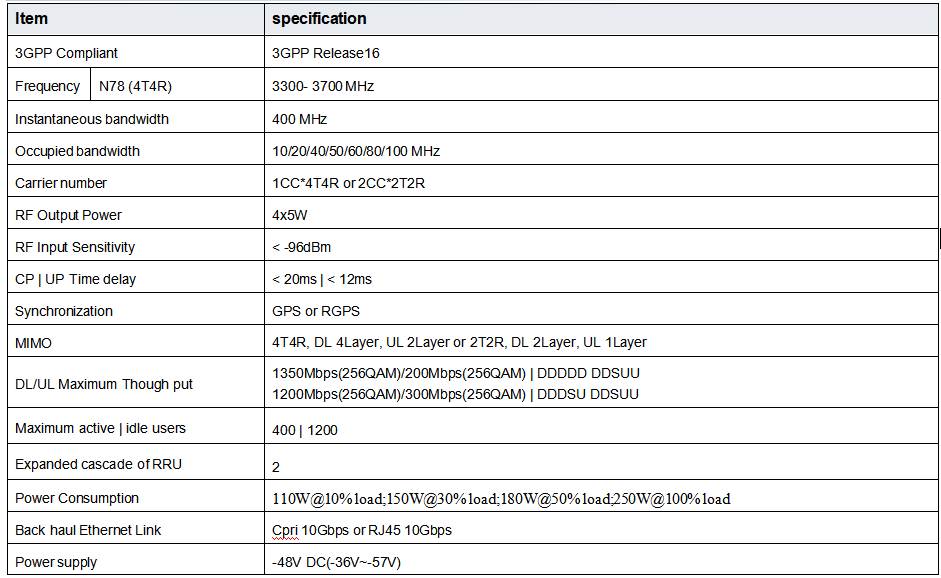Click the 'Item' header cell
The width and height of the screenshot is (941, 578).
[x=31, y=19]
